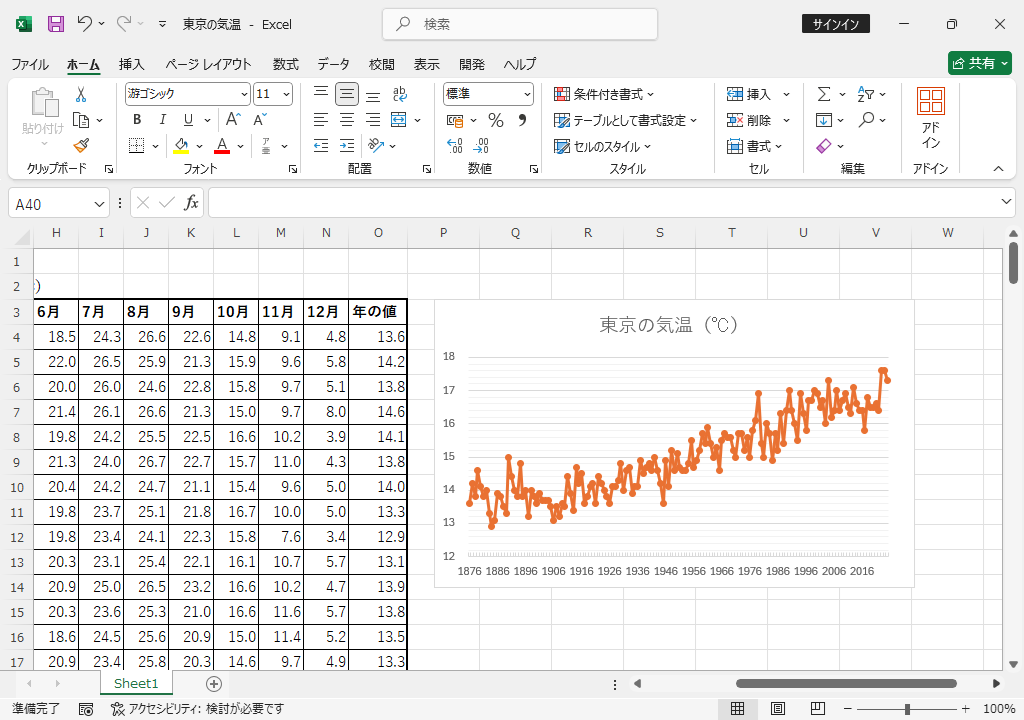Click Merge and Center icon

(398, 120)
